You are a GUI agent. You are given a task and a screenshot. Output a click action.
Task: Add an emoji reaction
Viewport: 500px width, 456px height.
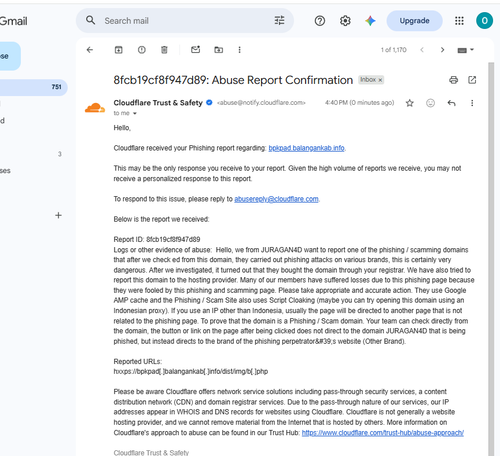[430, 103]
